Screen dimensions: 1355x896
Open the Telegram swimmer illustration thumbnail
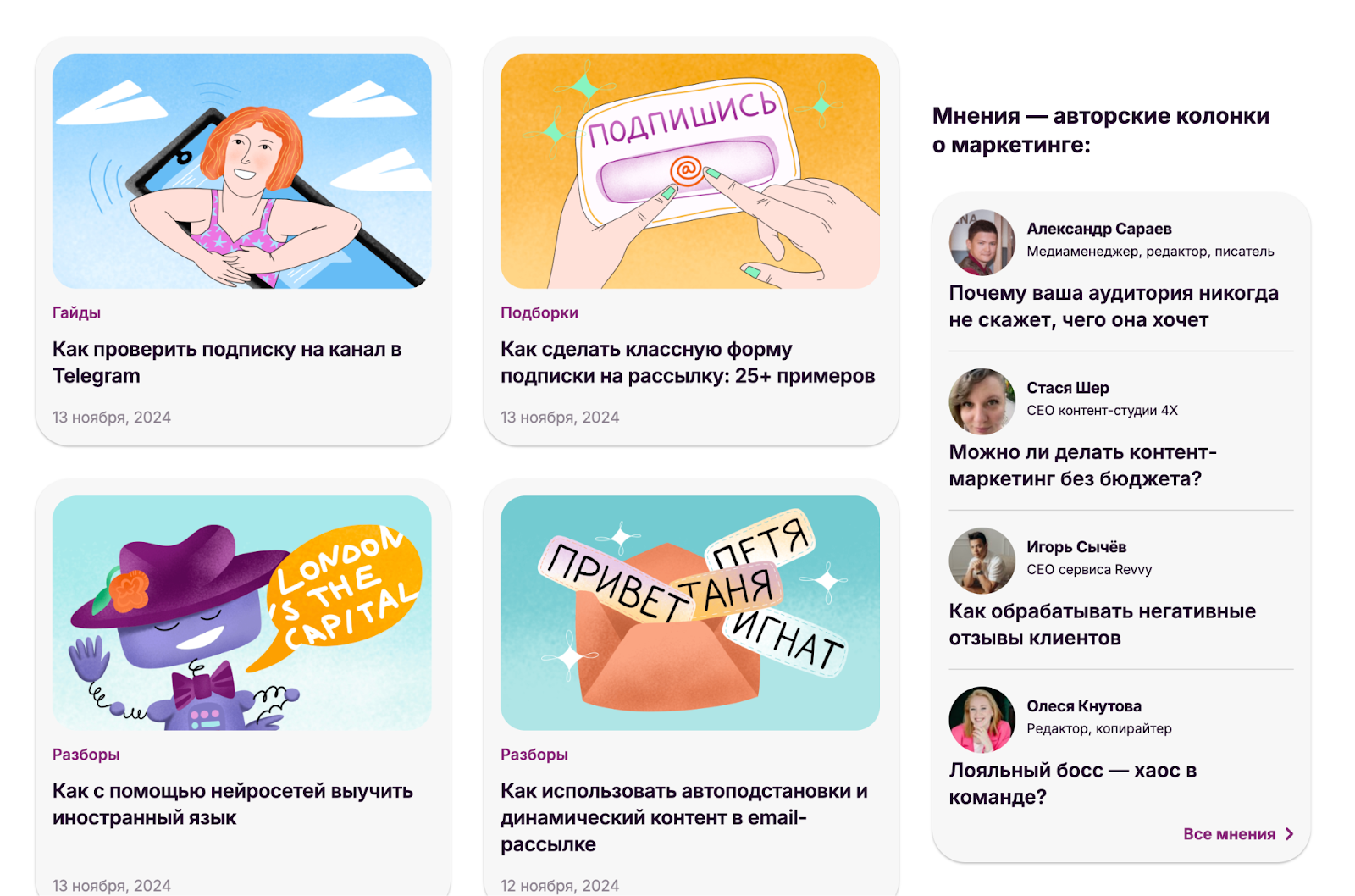tap(242, 171)
